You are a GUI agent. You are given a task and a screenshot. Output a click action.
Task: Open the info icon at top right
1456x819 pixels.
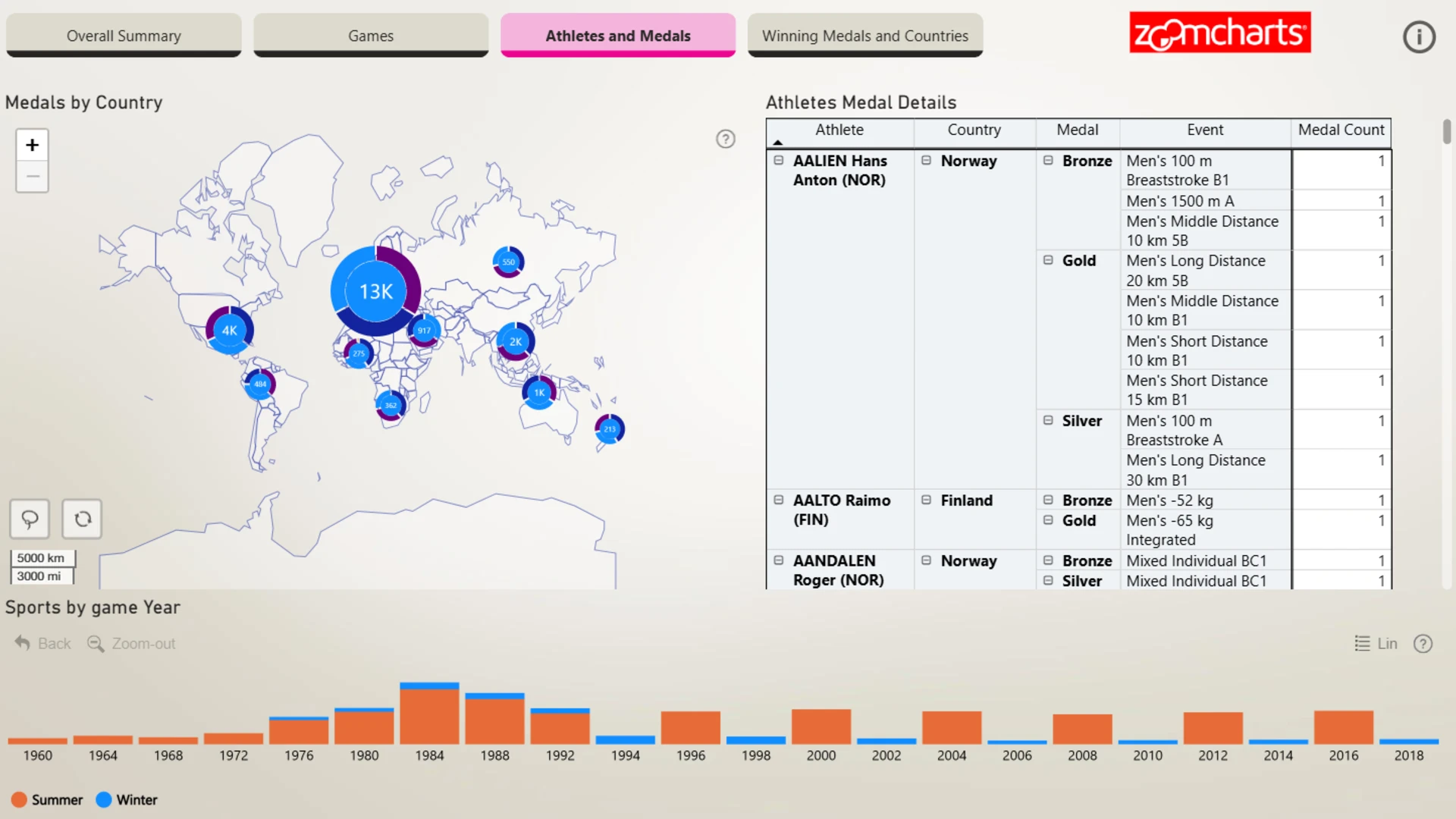(x=1419, y=36)
